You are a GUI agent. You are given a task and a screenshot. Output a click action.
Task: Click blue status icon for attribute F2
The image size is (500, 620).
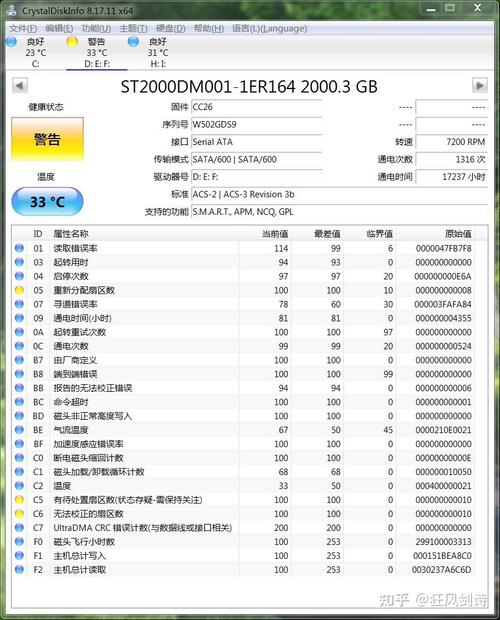19,569
